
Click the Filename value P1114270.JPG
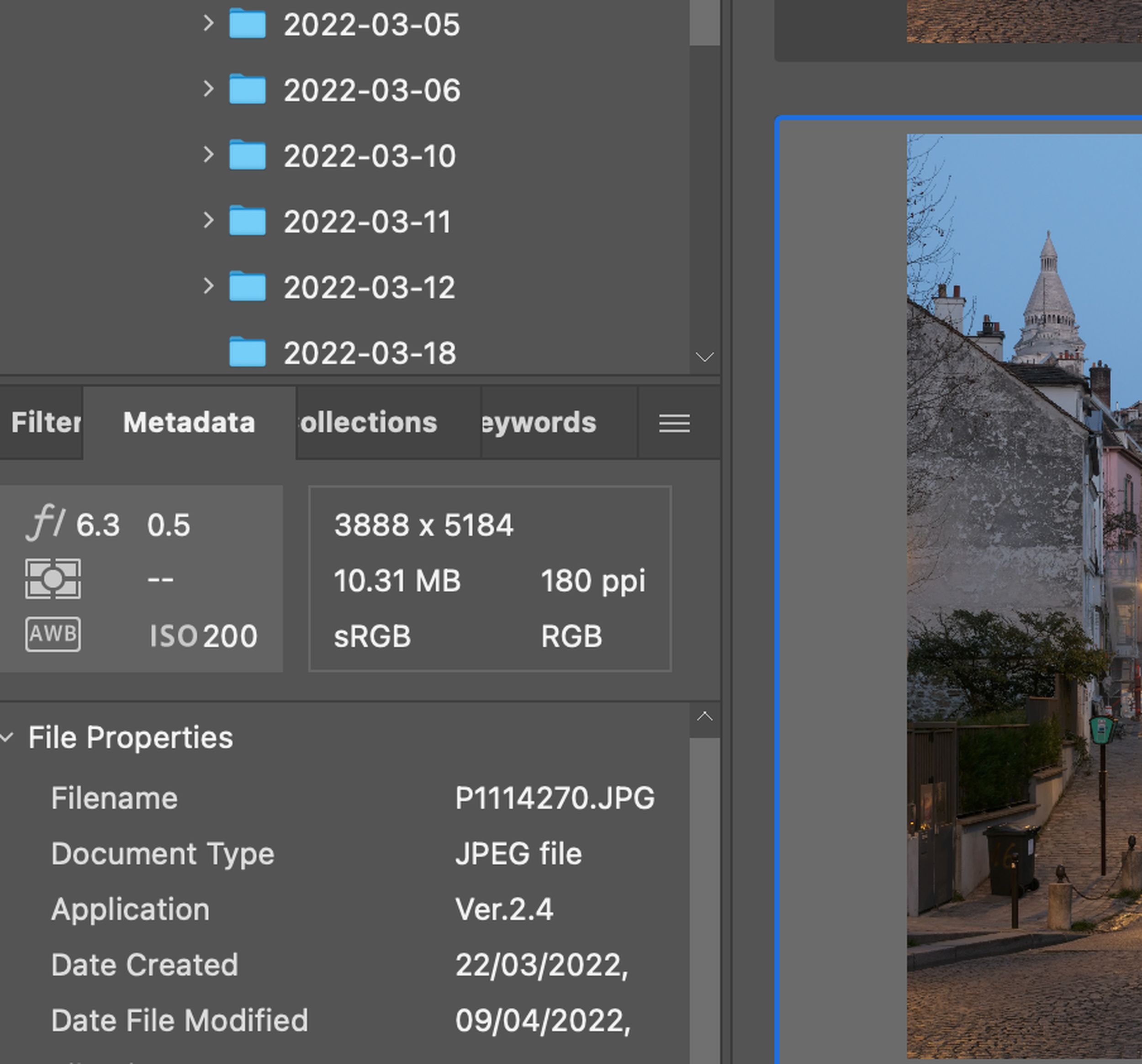point(555,798)
